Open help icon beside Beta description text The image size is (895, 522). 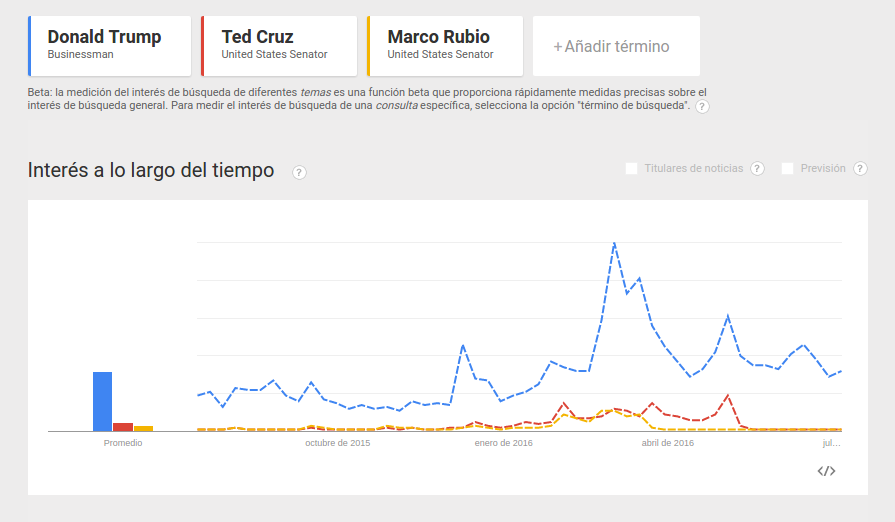click(702, 107)
